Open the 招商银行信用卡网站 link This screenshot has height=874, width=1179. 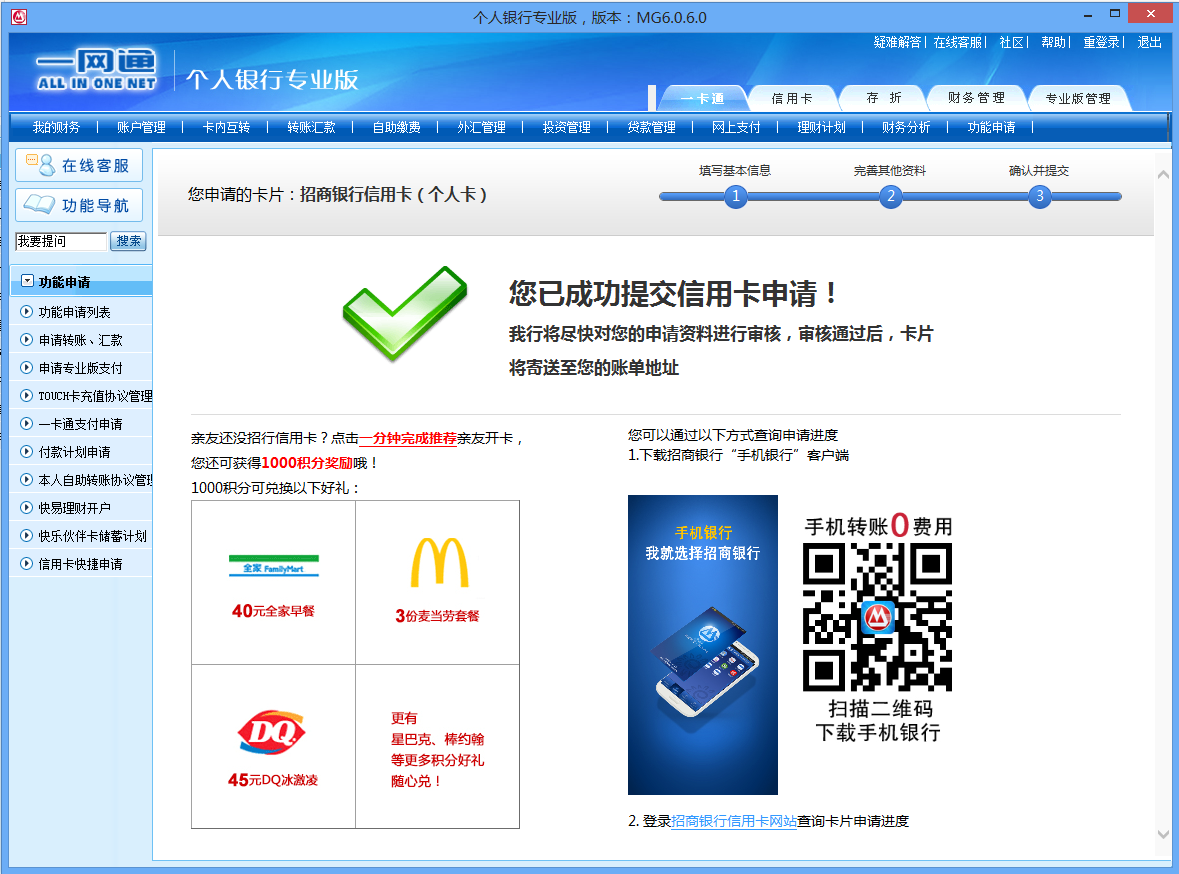click(734, 821)
